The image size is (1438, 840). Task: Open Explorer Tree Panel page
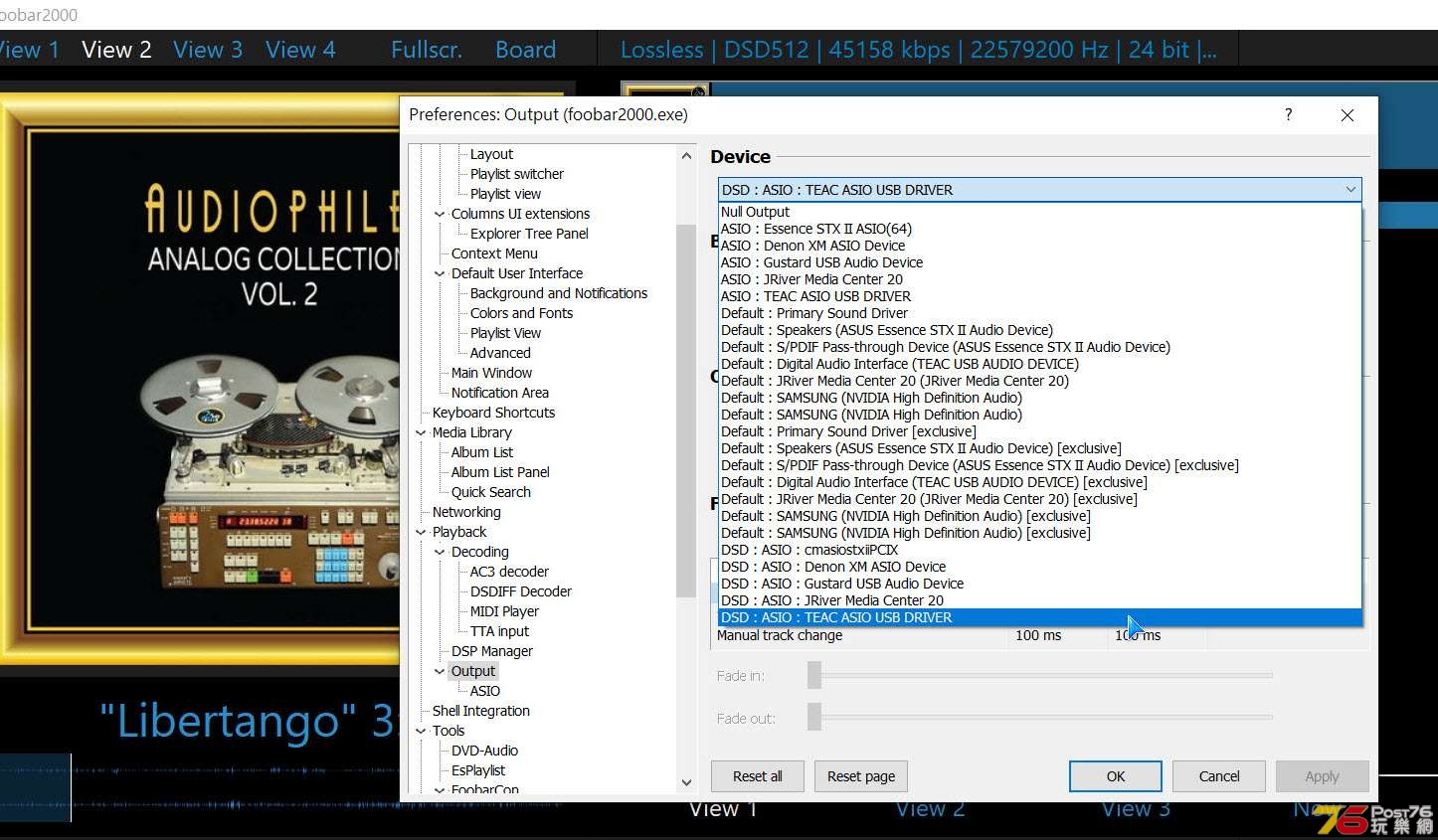tap(529, 234)
